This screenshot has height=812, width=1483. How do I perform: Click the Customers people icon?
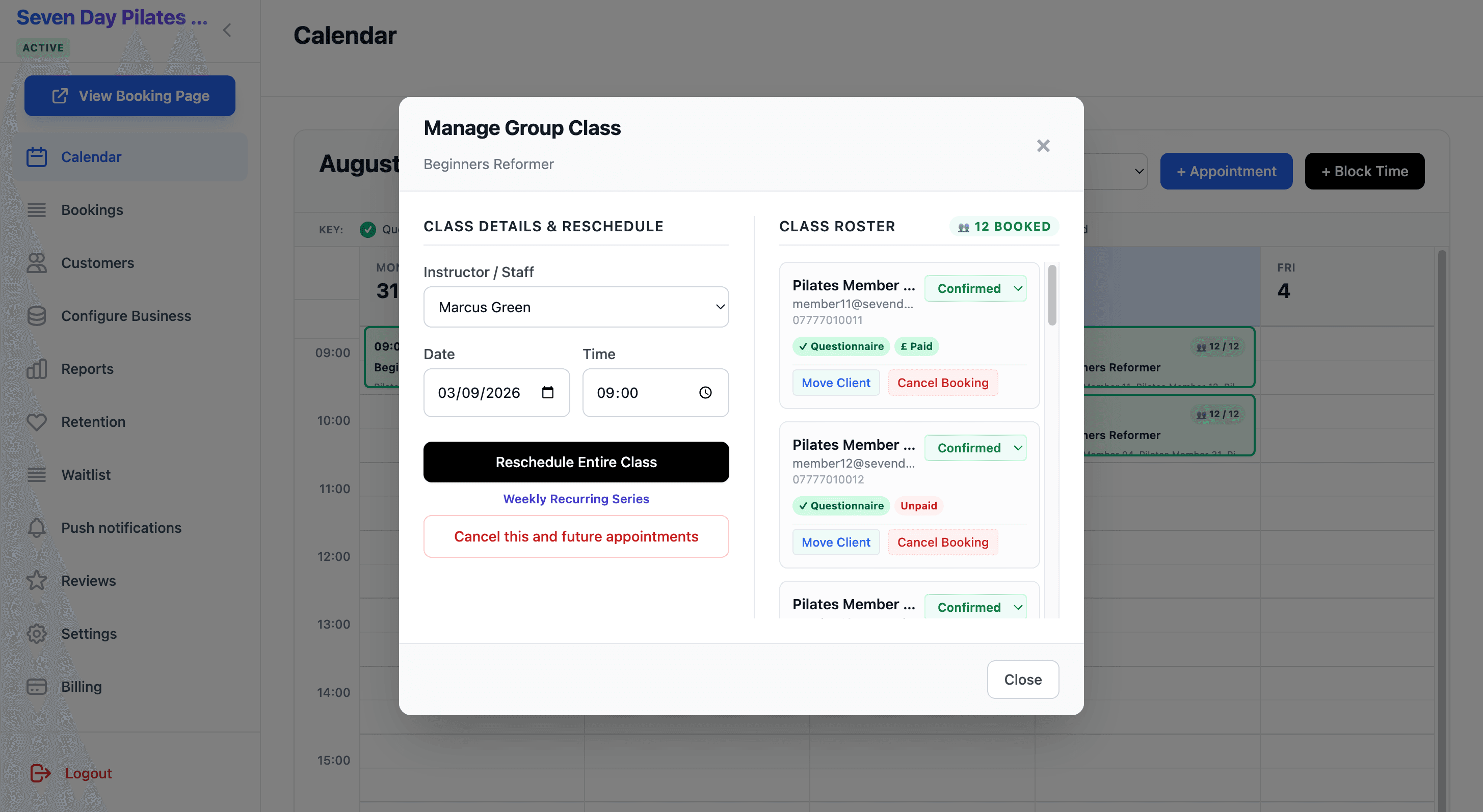pos(36,263)
